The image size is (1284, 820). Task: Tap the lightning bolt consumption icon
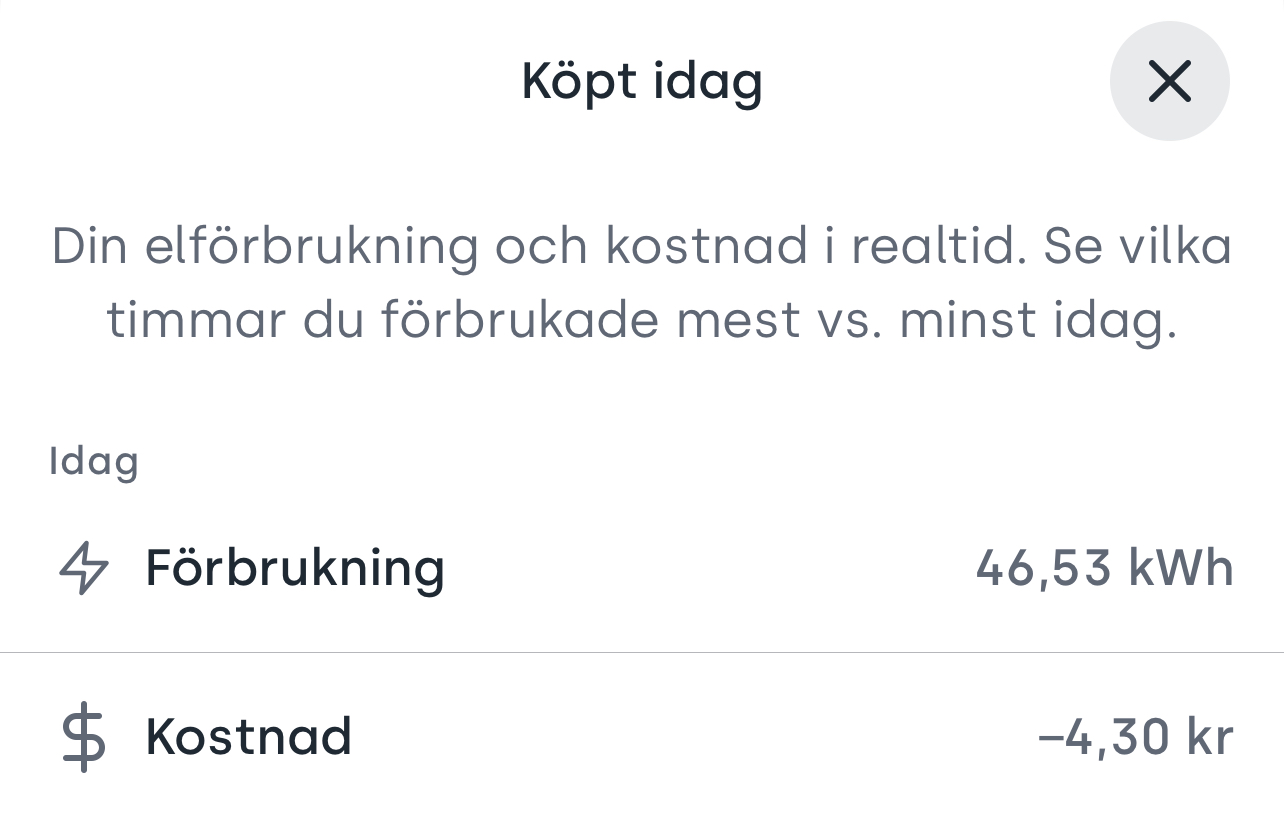84,568
